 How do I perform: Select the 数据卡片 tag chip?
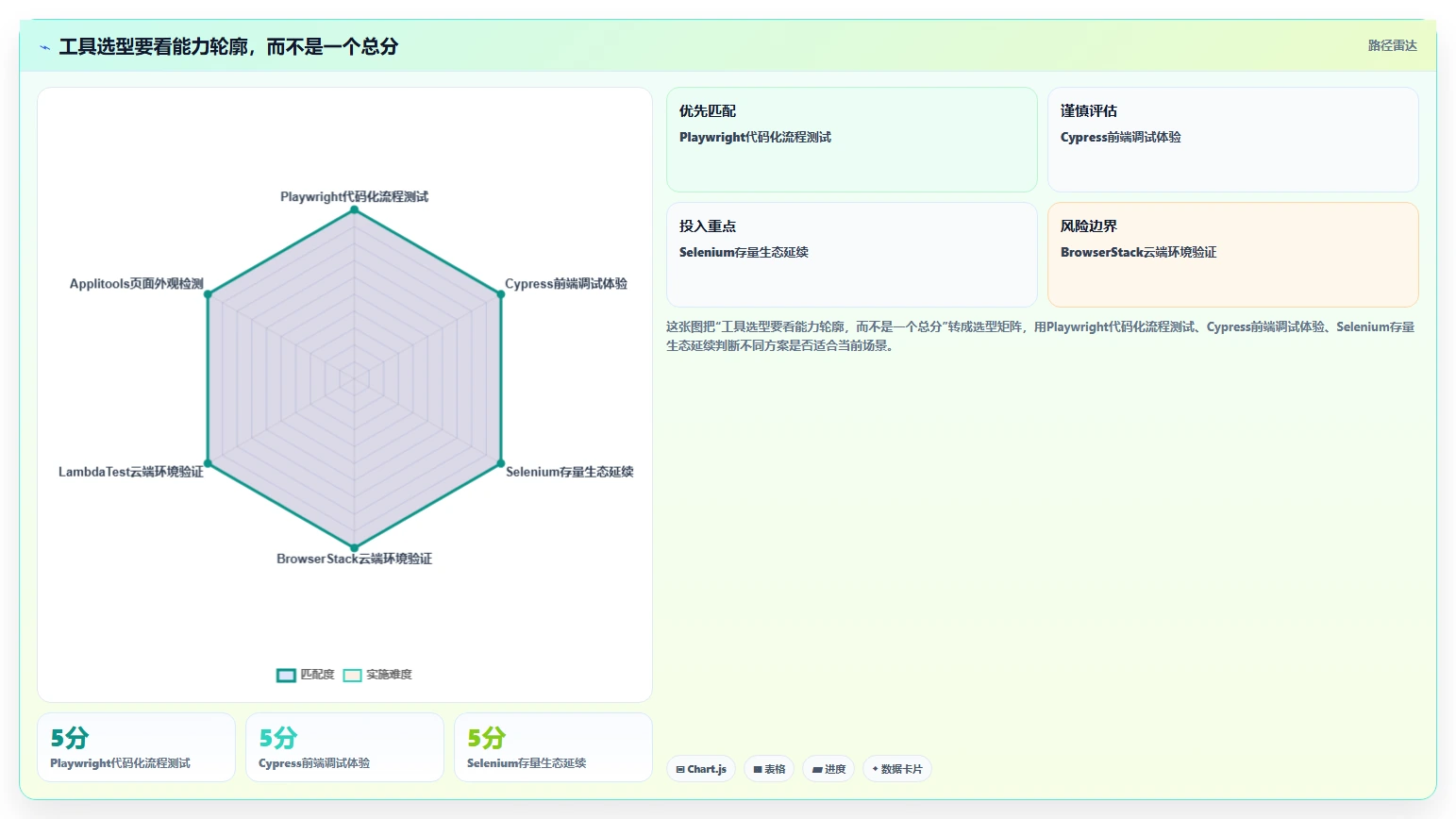pyautogui.click(x=897, y=769)
